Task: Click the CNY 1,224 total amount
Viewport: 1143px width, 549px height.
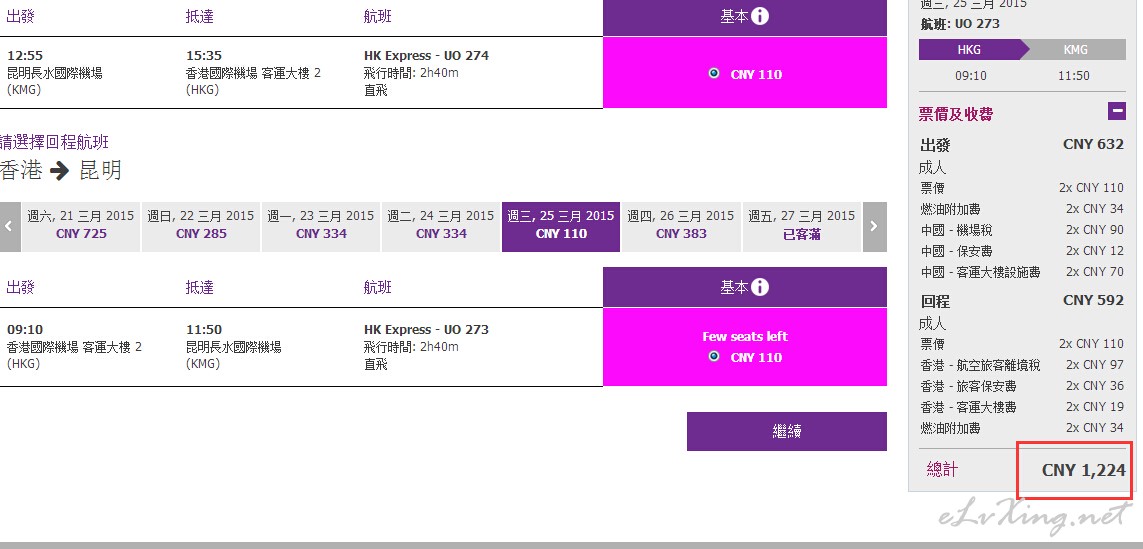Action: point(1083,470)
